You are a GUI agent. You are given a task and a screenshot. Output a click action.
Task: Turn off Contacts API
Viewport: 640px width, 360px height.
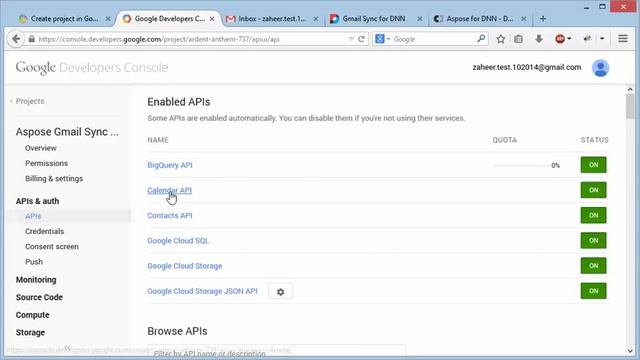[x=593, y=216]
